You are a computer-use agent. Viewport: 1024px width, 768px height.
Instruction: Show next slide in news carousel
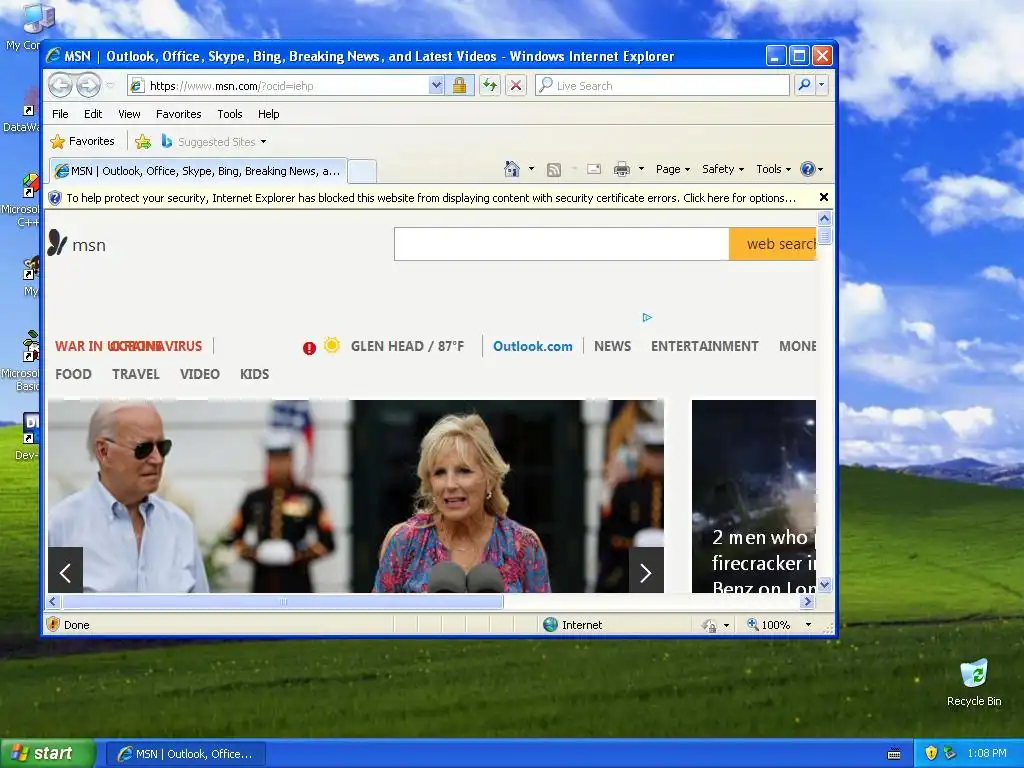646,572
